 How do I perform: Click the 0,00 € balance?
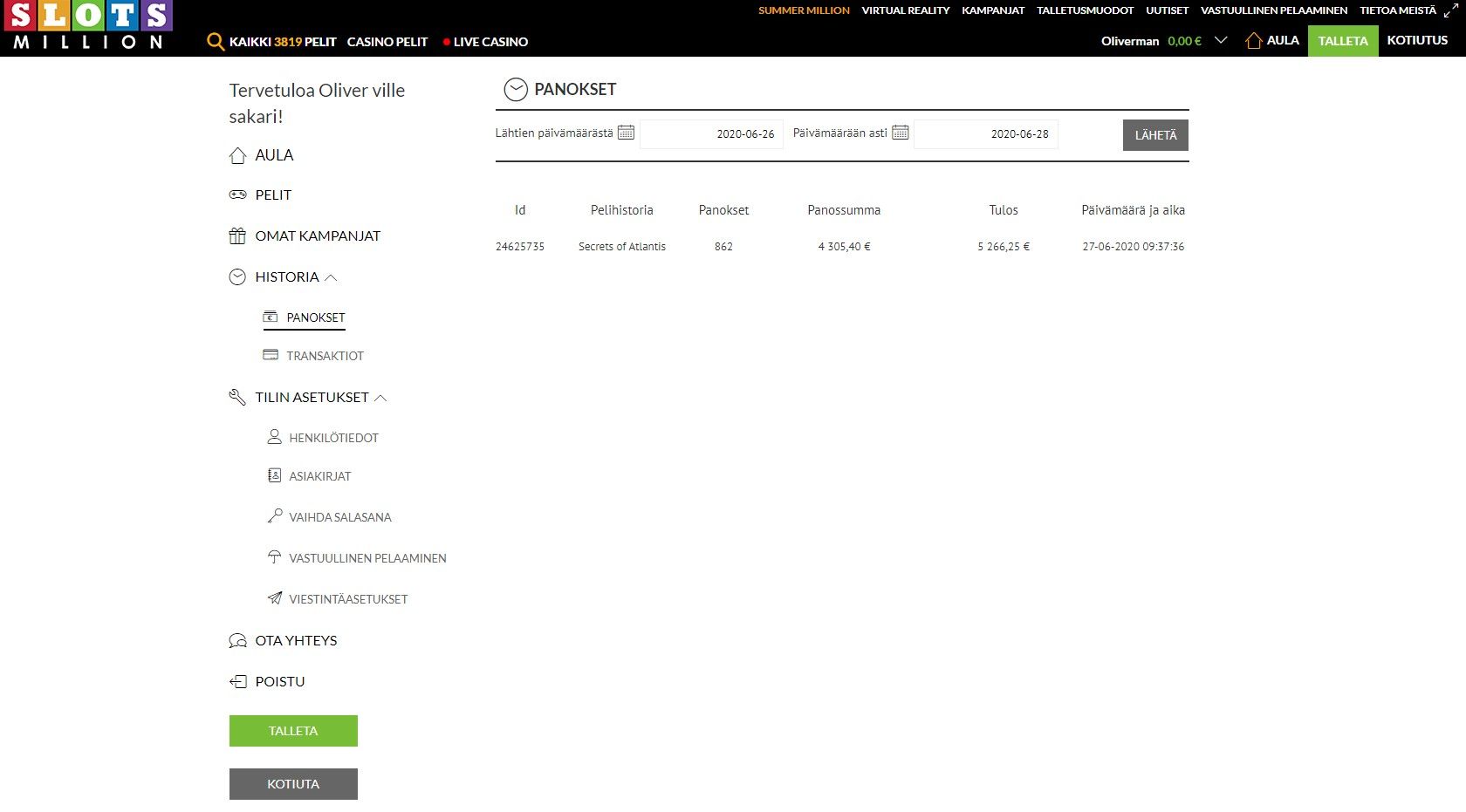point(1184,41)
